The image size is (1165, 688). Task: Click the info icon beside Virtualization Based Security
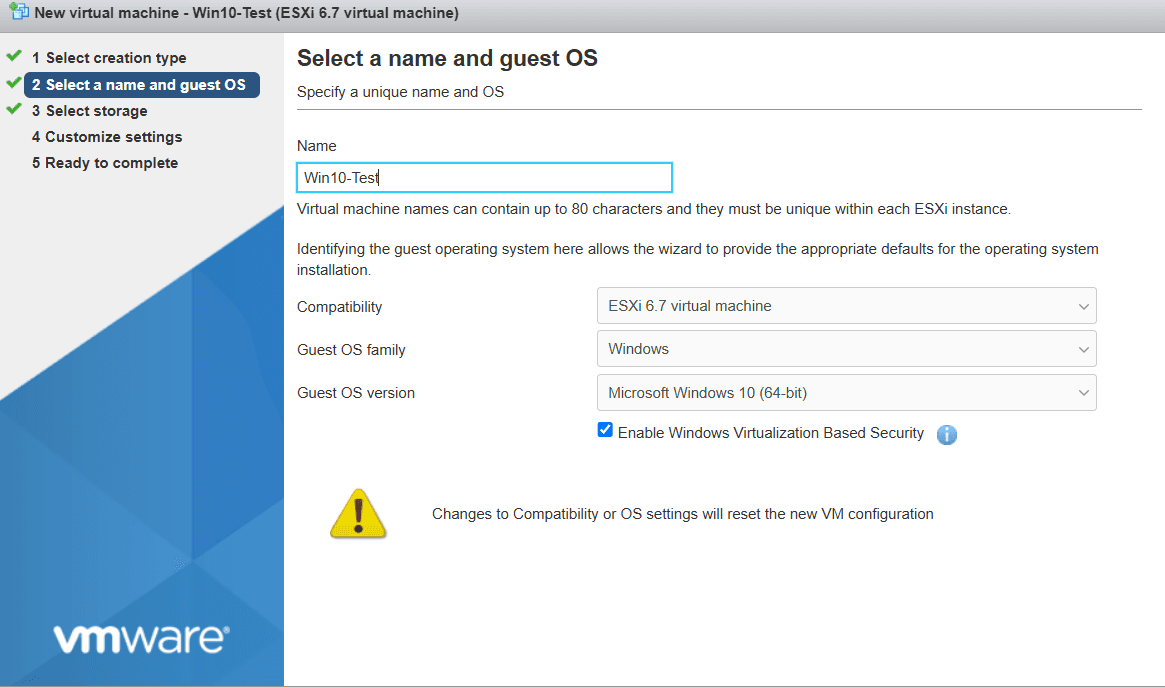(947, 435)
